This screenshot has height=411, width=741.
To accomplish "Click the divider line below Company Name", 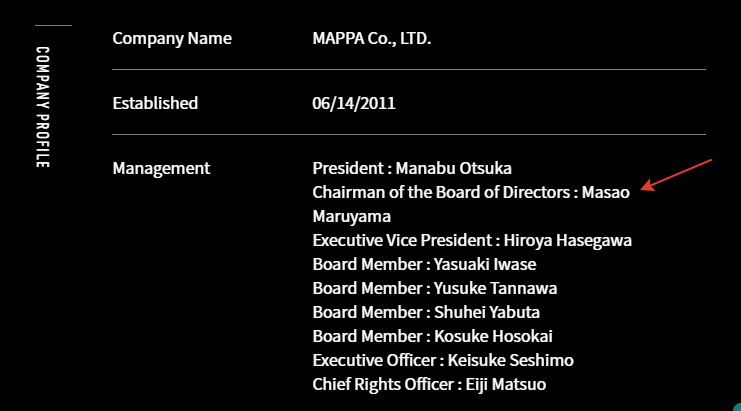I will [409, 69].
